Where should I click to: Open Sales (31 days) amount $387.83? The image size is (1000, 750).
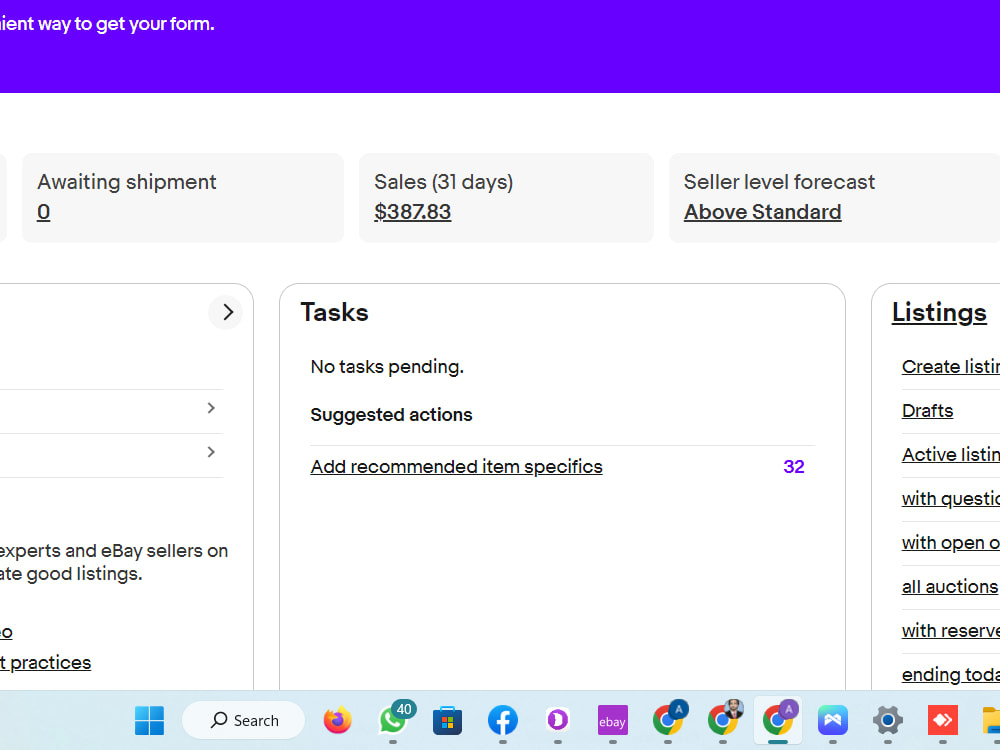(x=413, y=212)
